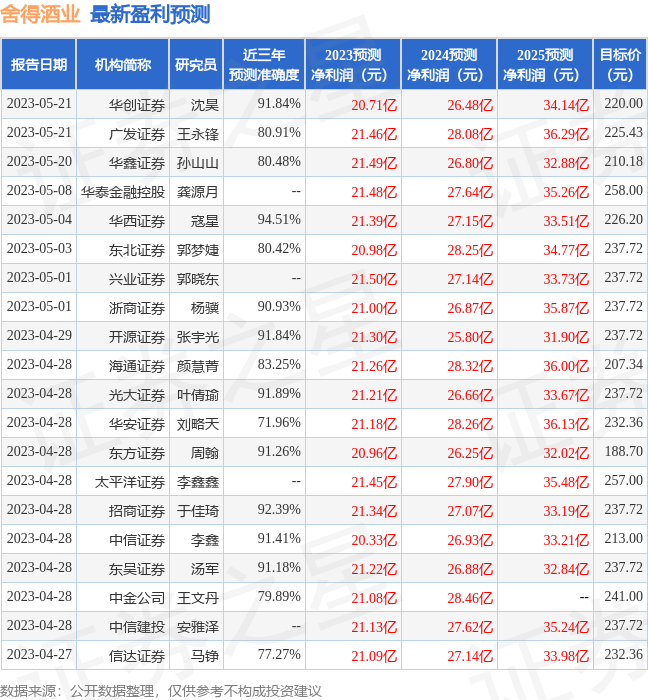Click the 94.51% accuracy value
648x700 pixels.
coord(279,220)
